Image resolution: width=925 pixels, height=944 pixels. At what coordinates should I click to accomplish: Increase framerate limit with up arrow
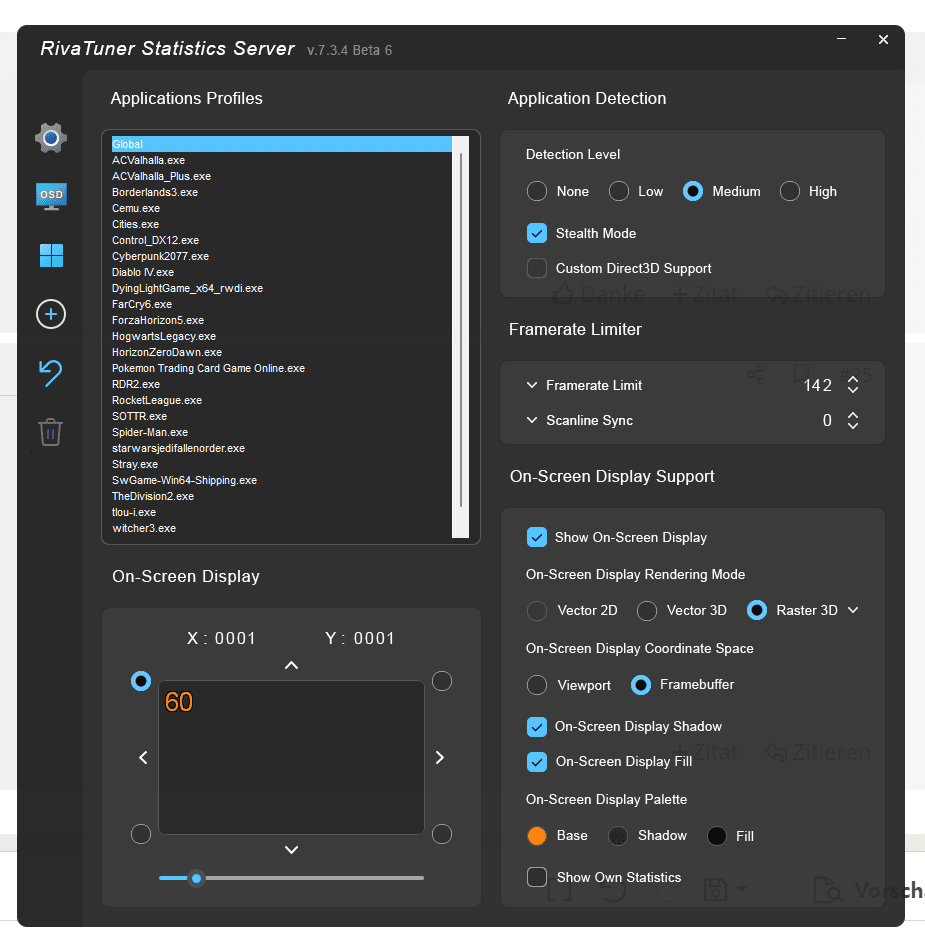(853, 379)
